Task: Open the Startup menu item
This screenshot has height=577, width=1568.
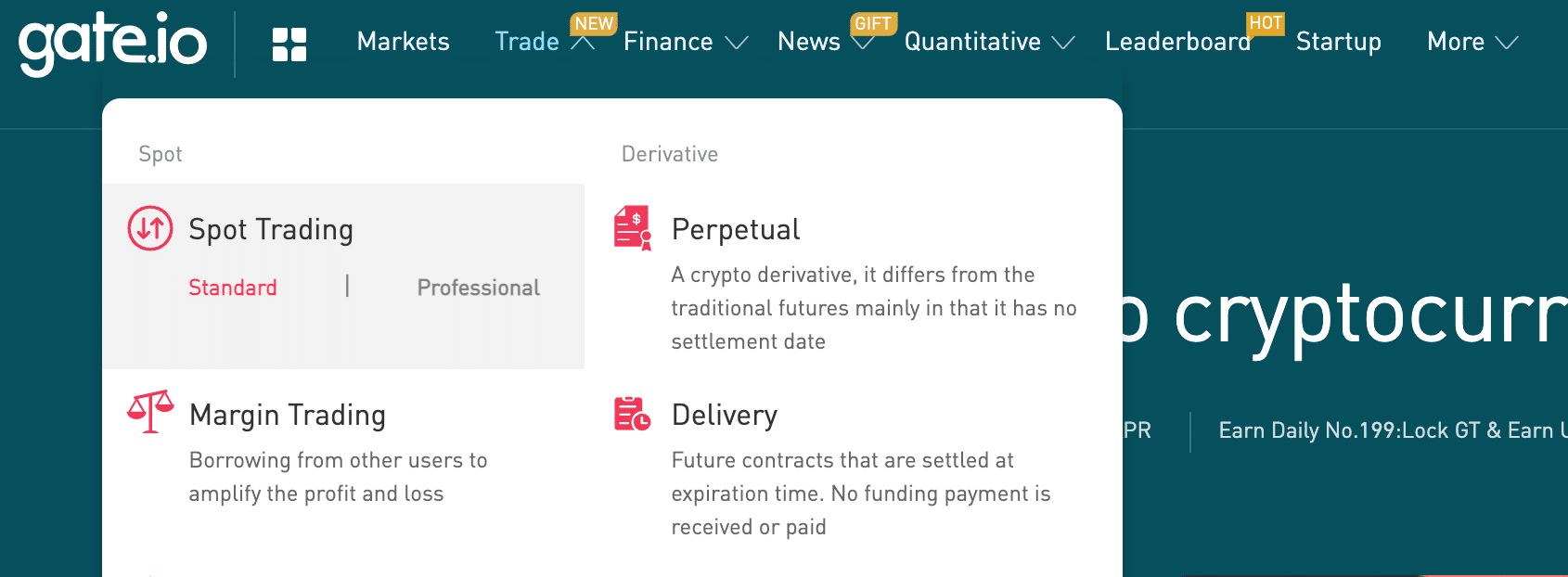Action: pos(1339,42)
